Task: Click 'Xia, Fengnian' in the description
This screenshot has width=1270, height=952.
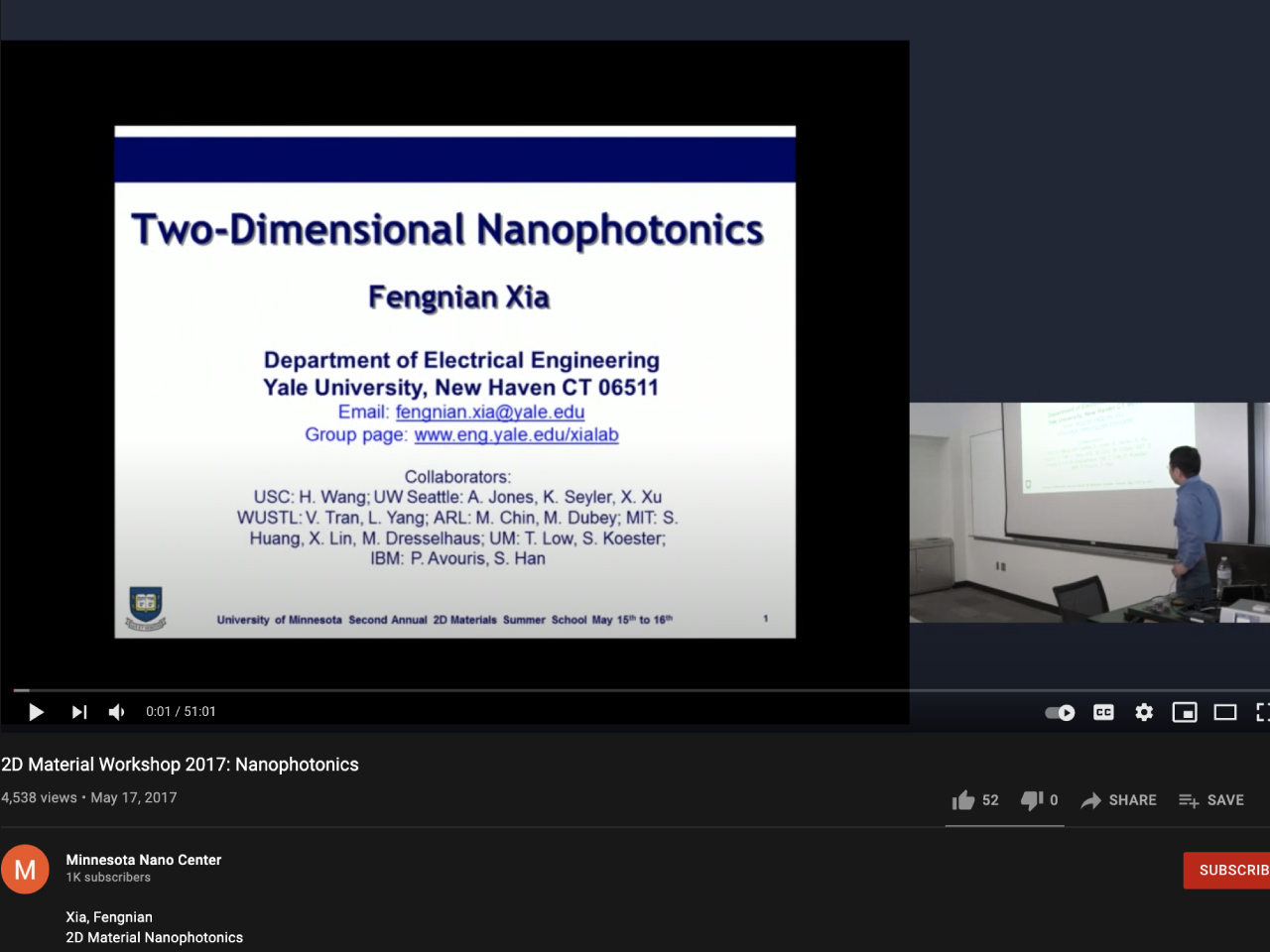Action: pos(109,917)
